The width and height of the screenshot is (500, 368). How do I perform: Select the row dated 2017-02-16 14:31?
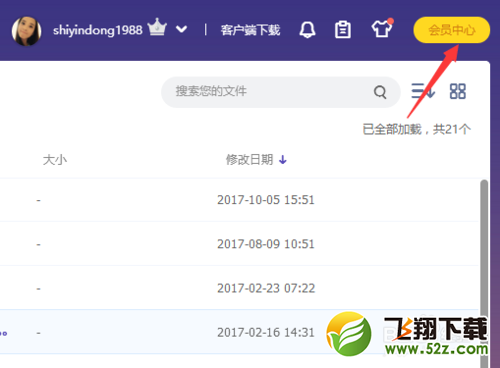(239, 332)
